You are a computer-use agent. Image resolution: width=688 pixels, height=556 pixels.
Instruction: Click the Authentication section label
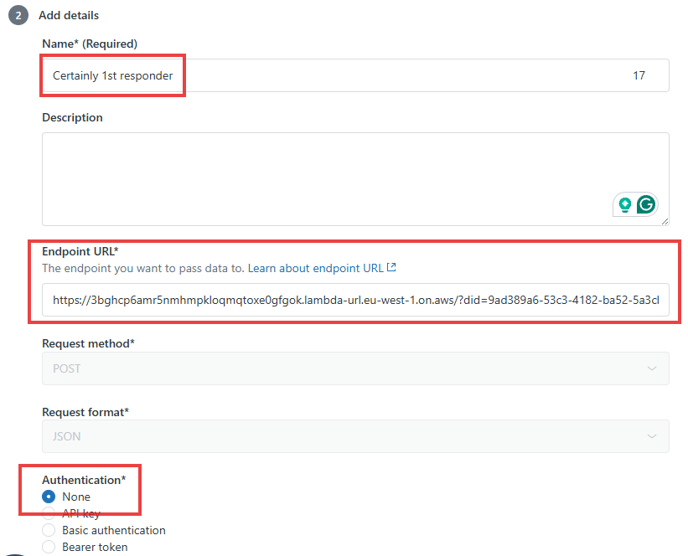coord(84,480)
